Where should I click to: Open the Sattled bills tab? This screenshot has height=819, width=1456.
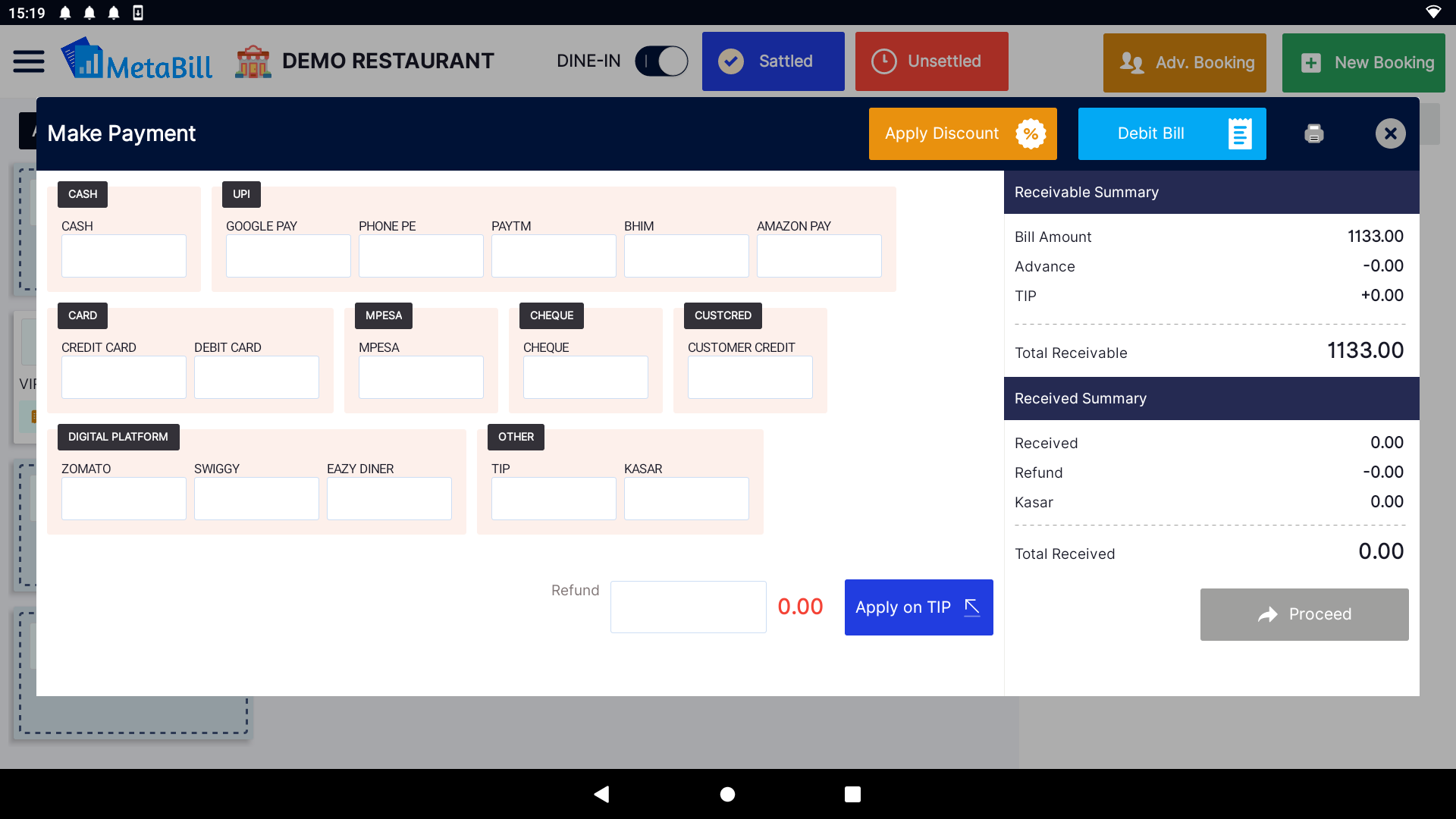click(x=773, y=61)
